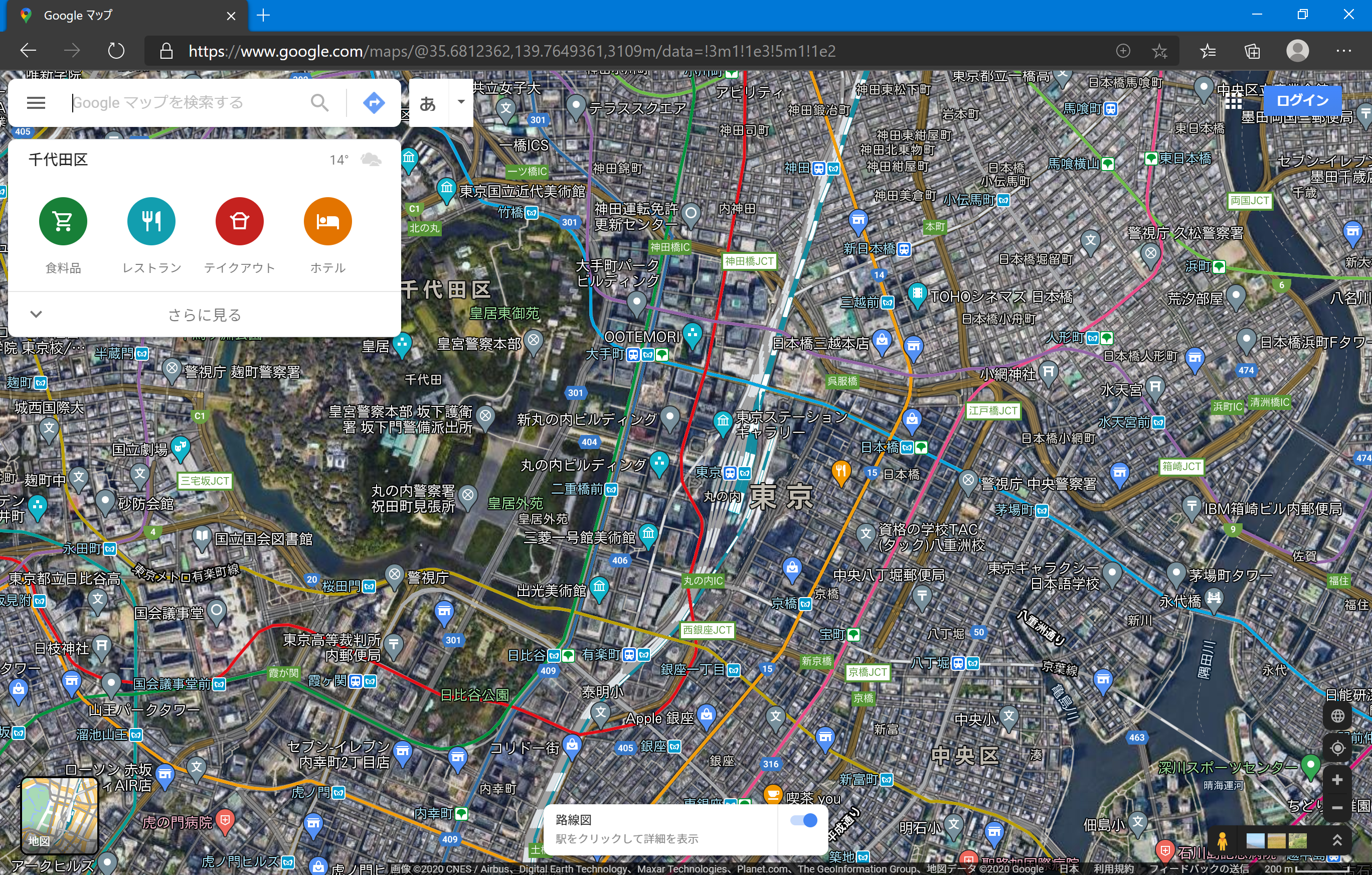Screen dimensions: 1372x875
Task: Click the zoom out minus control
Action: tap(1337, 808)
